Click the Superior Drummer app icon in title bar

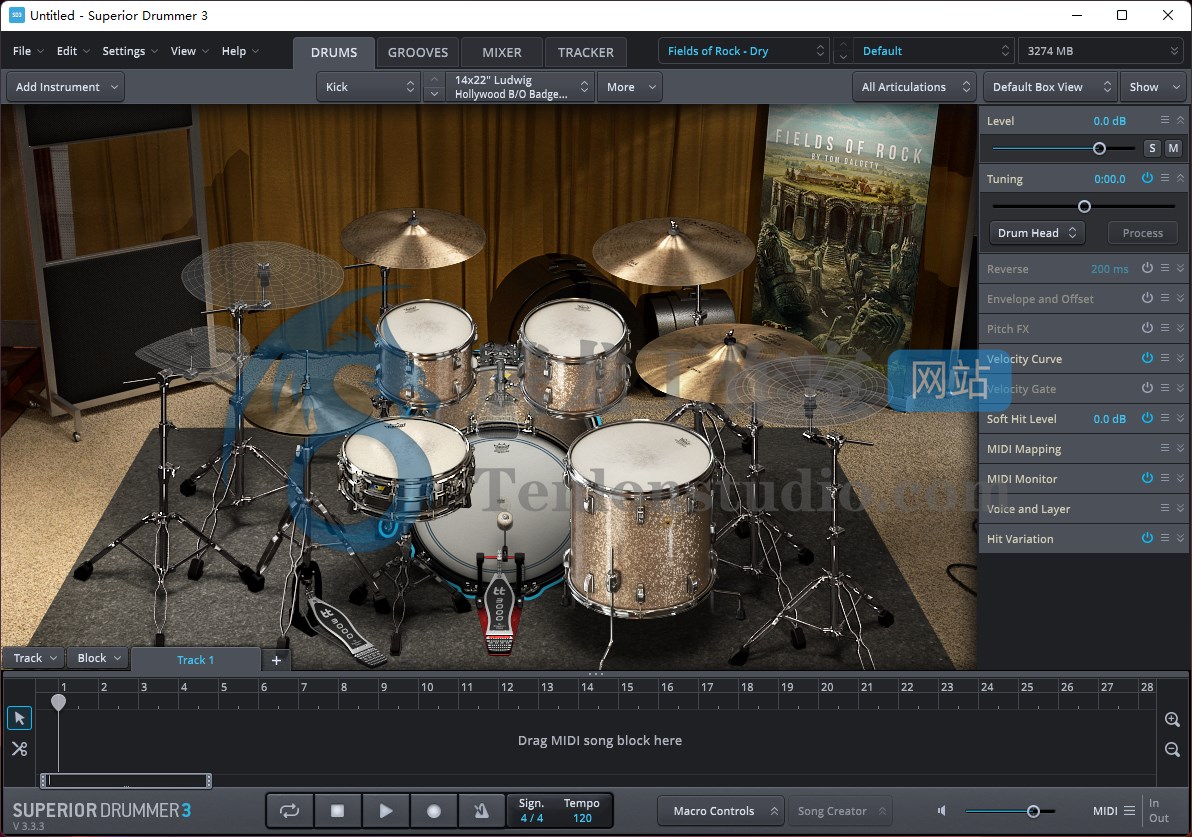pyautogui.click(x=16, y=15)
